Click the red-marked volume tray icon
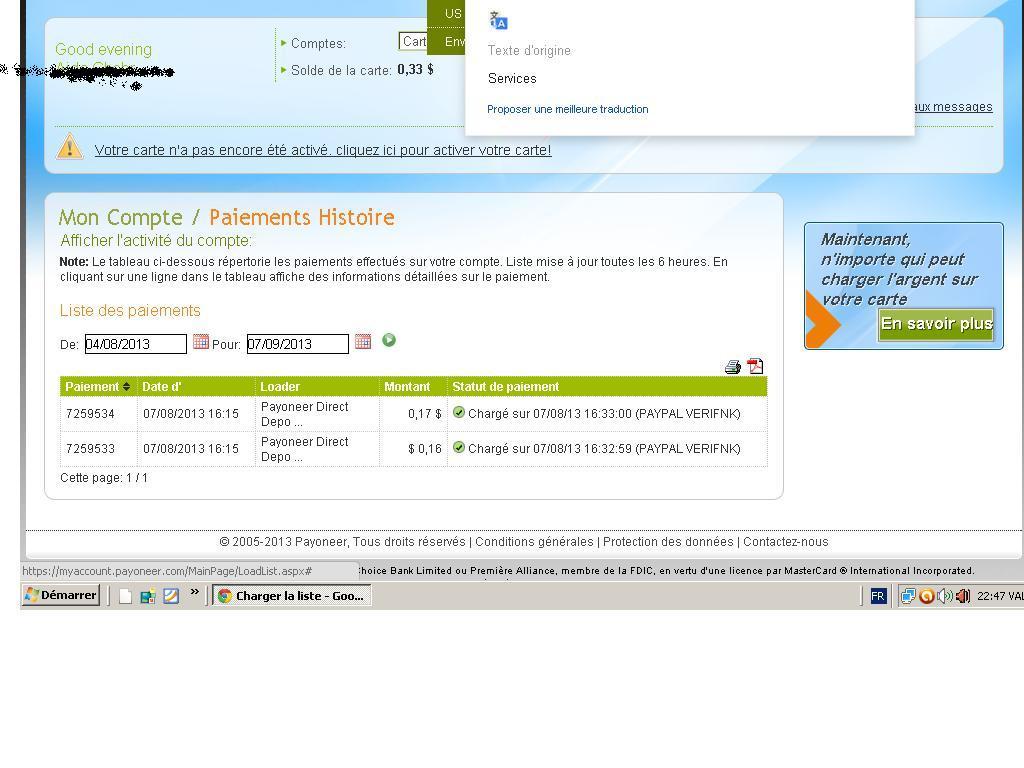 pyautogui.click(x=963, y=596)
